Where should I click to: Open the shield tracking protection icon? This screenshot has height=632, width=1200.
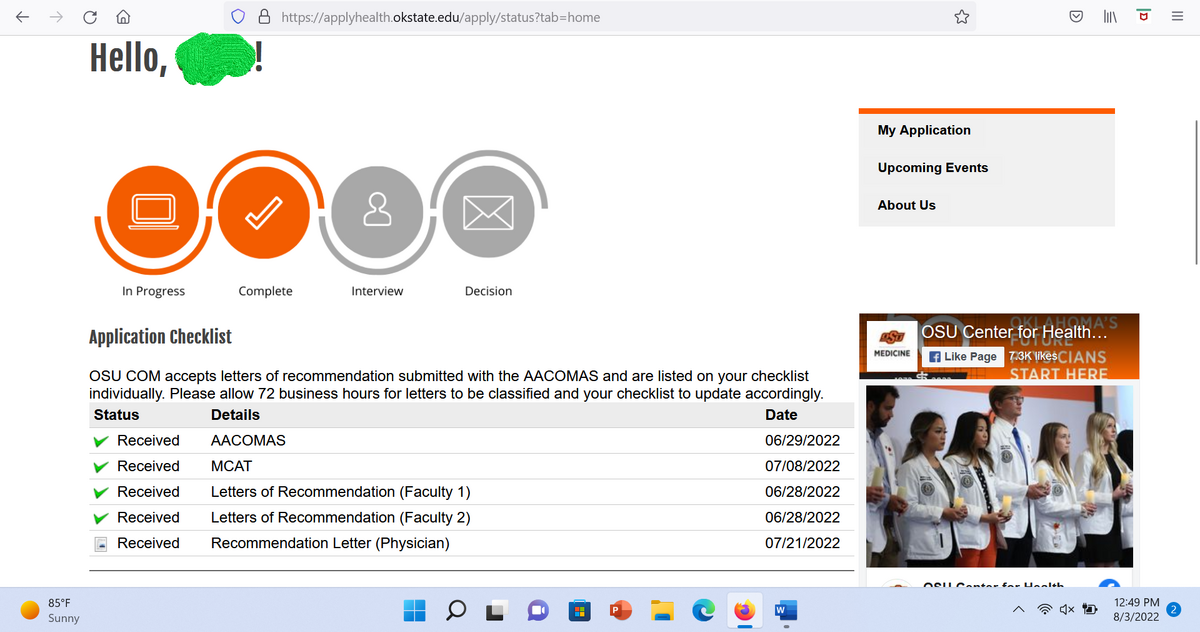coord(238,17)
